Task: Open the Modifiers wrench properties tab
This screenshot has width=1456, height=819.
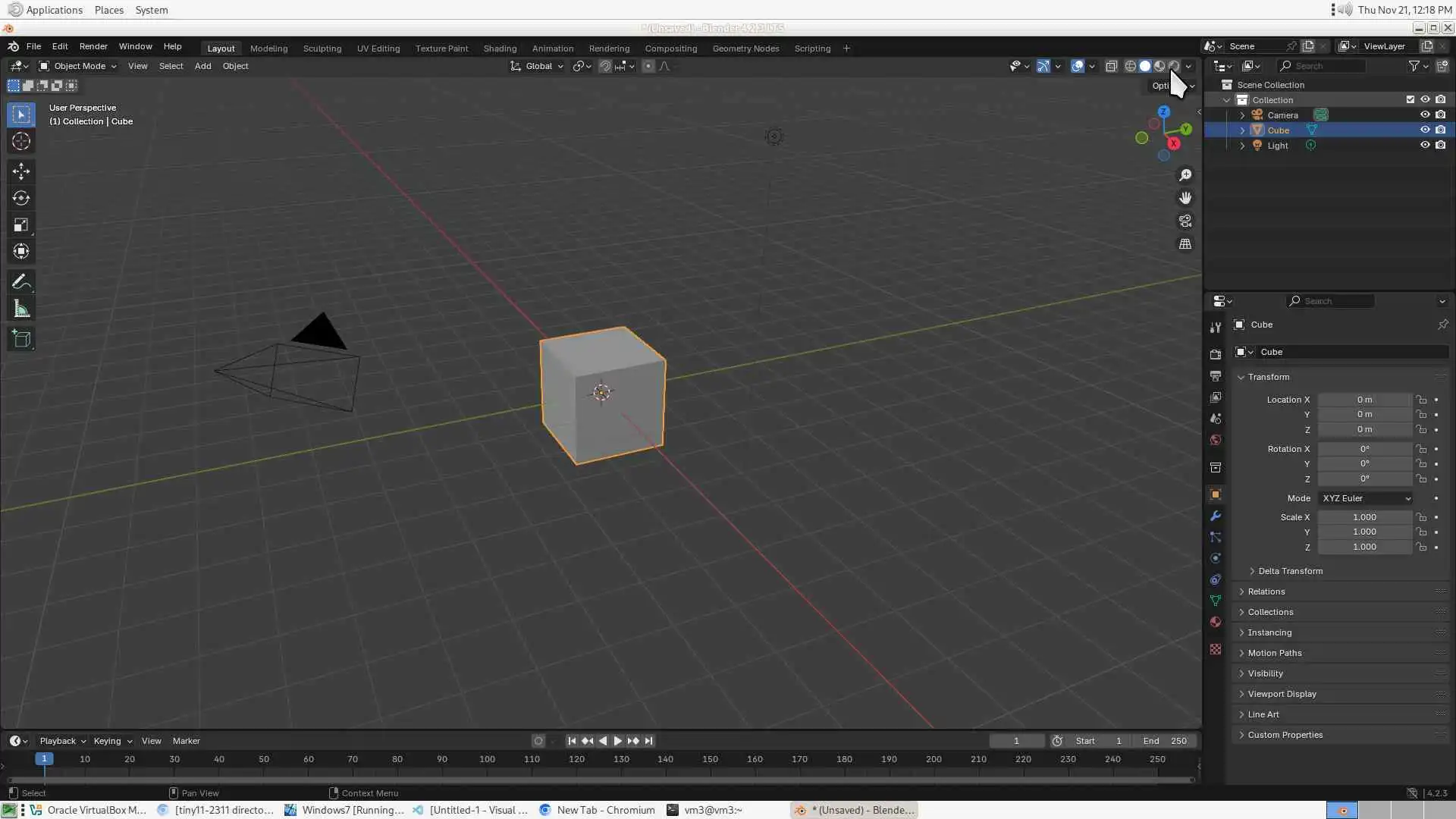Action: 1216,516
